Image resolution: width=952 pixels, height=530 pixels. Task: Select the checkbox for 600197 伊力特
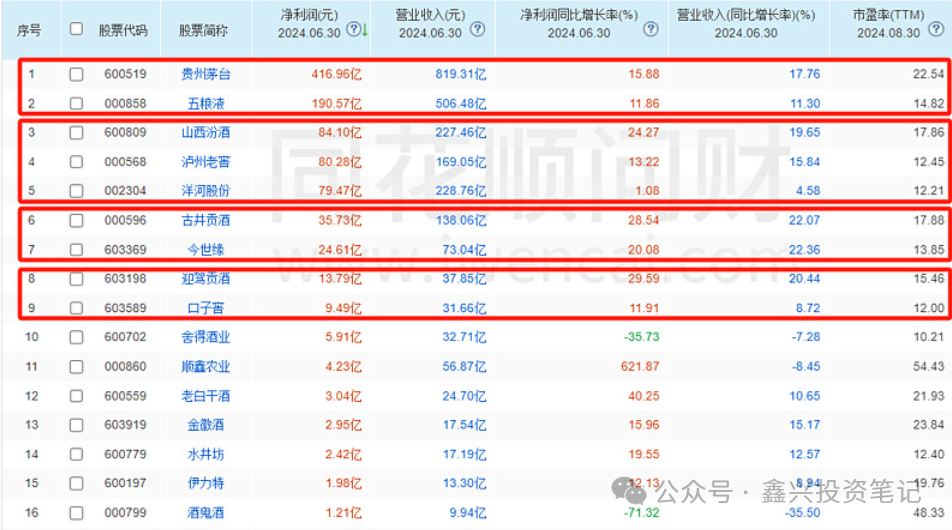pyautogui.click(x=76, y=483)
